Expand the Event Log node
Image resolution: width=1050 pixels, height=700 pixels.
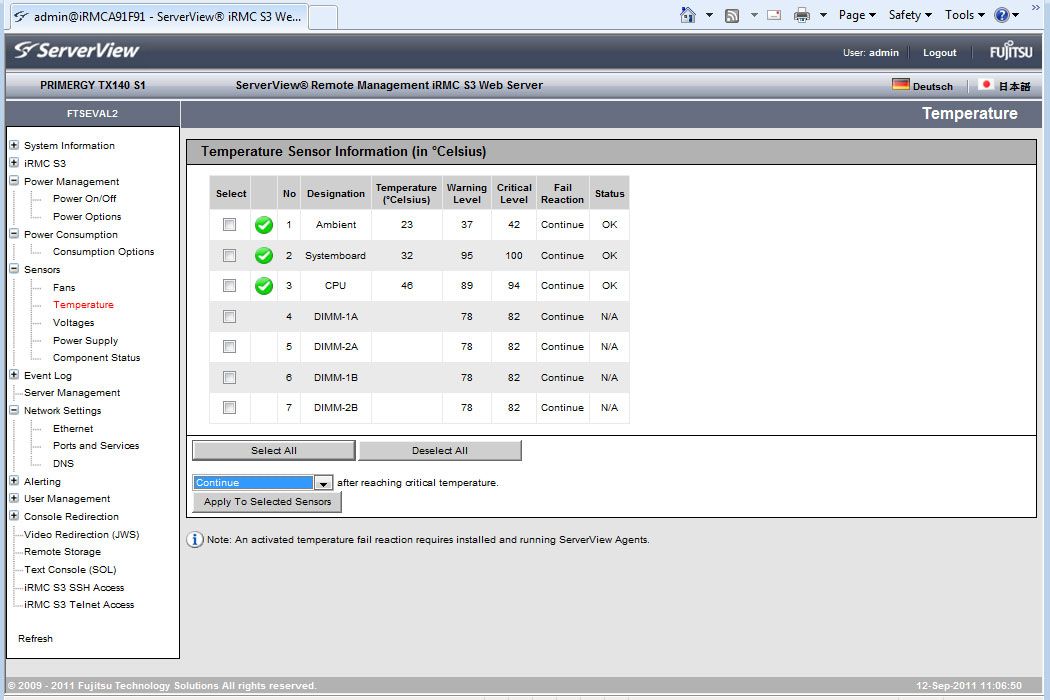pos(13,374)
